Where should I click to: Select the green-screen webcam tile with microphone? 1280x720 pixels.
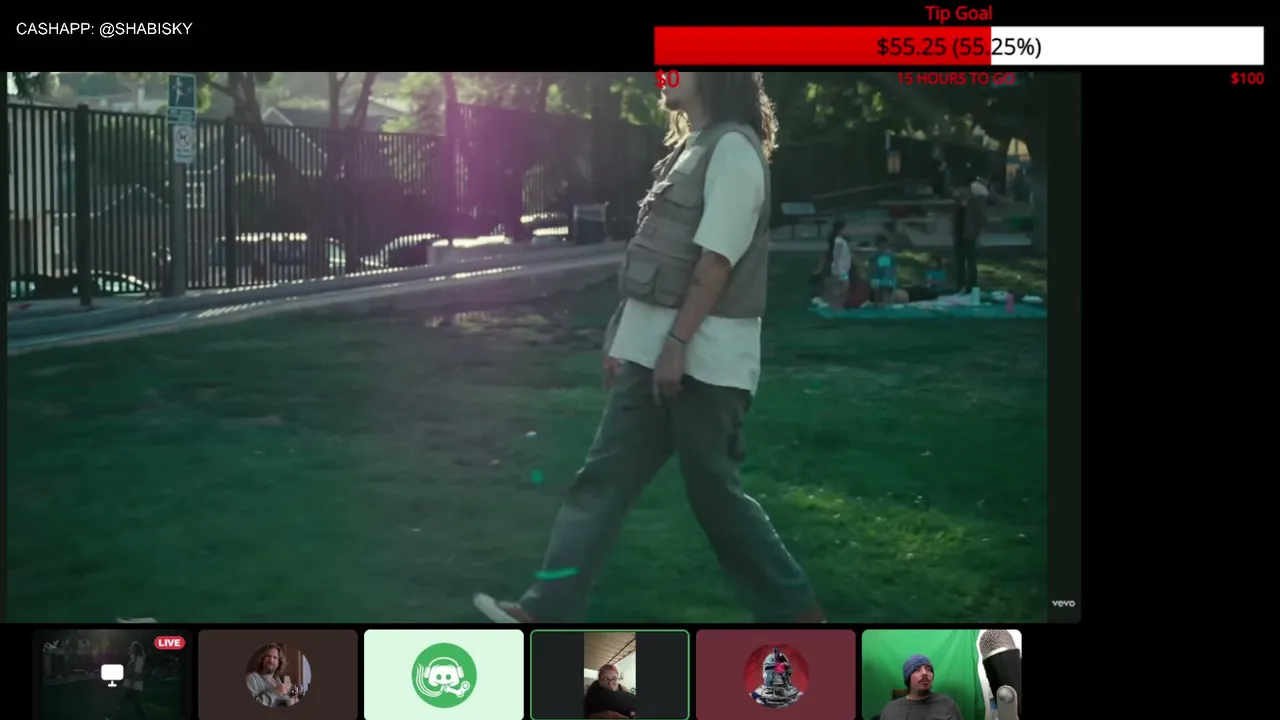point(942,675)
